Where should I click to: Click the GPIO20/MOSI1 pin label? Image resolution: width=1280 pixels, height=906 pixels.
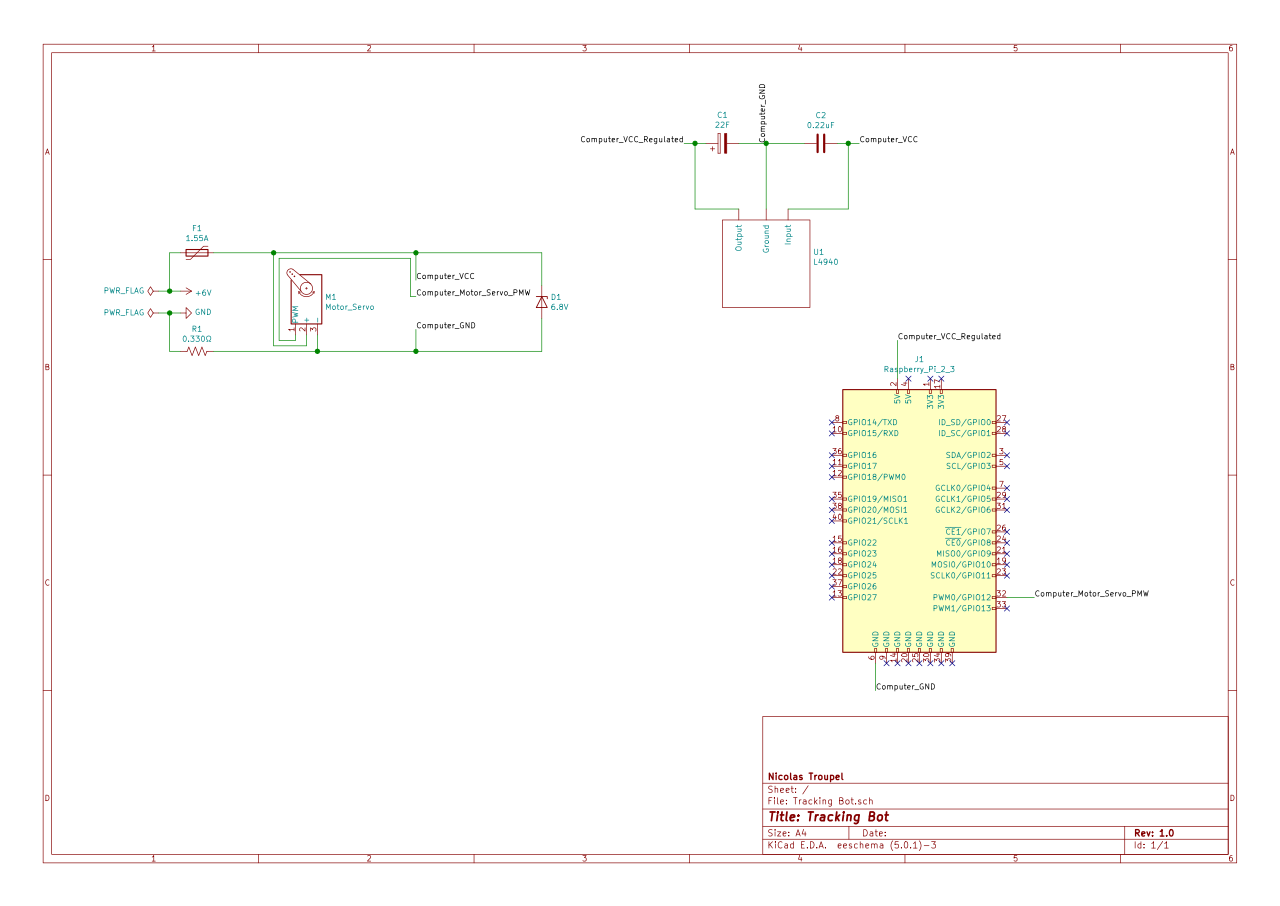[x=878, y=510]
